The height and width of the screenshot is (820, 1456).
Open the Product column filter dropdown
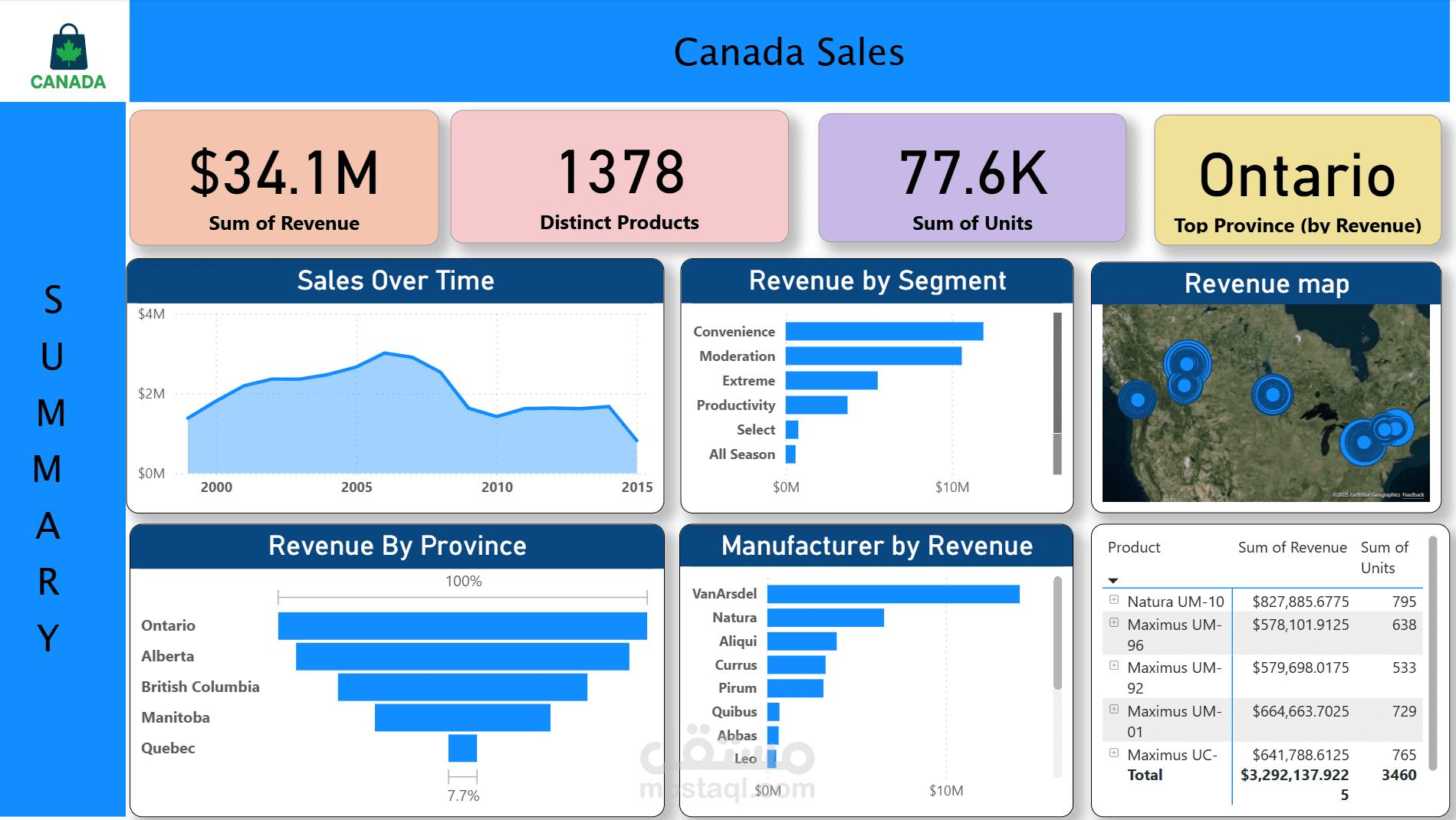point(1113,580)
